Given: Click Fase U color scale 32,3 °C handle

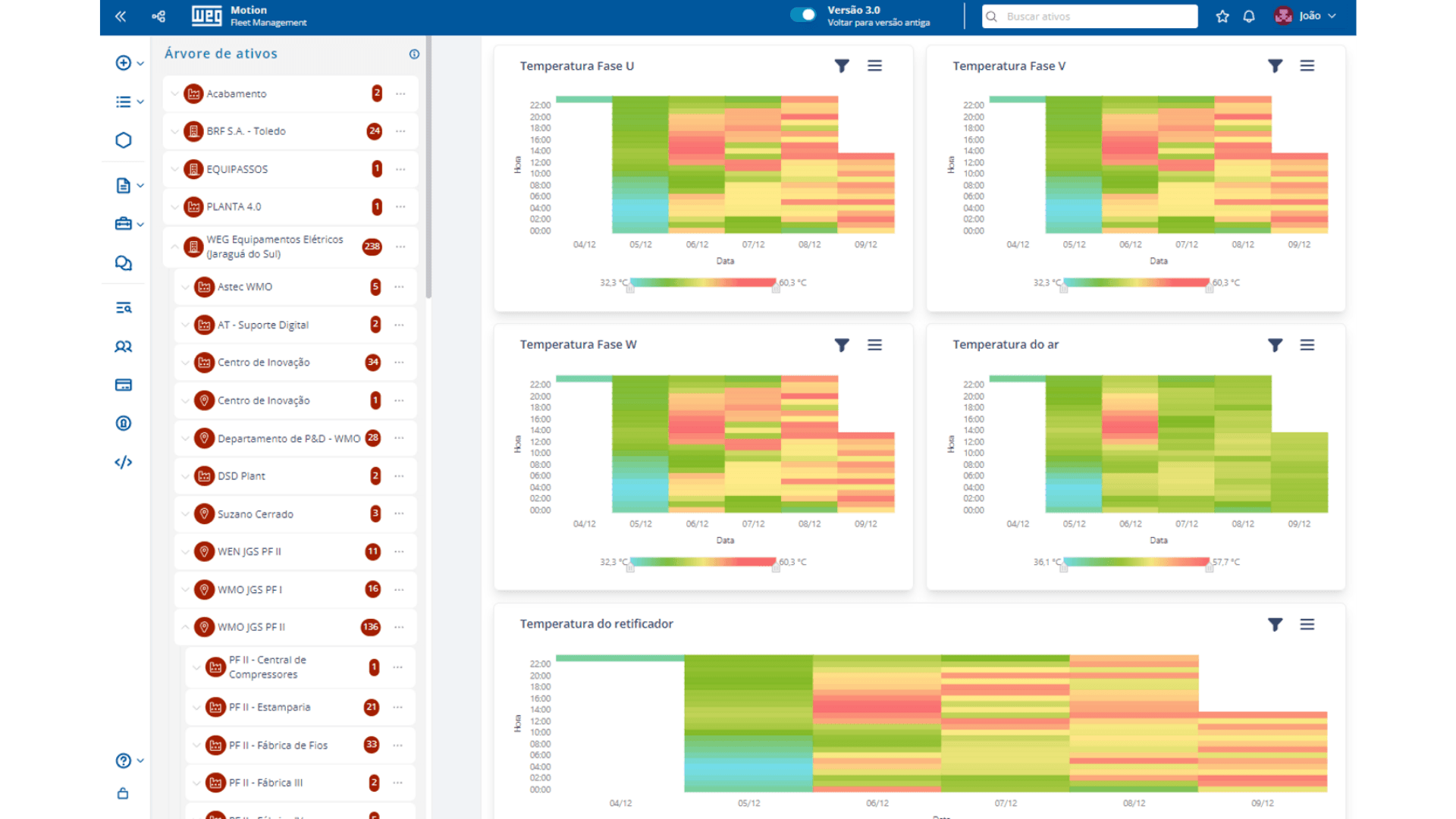Looking at the screenshot, I should tap(630, 289).
